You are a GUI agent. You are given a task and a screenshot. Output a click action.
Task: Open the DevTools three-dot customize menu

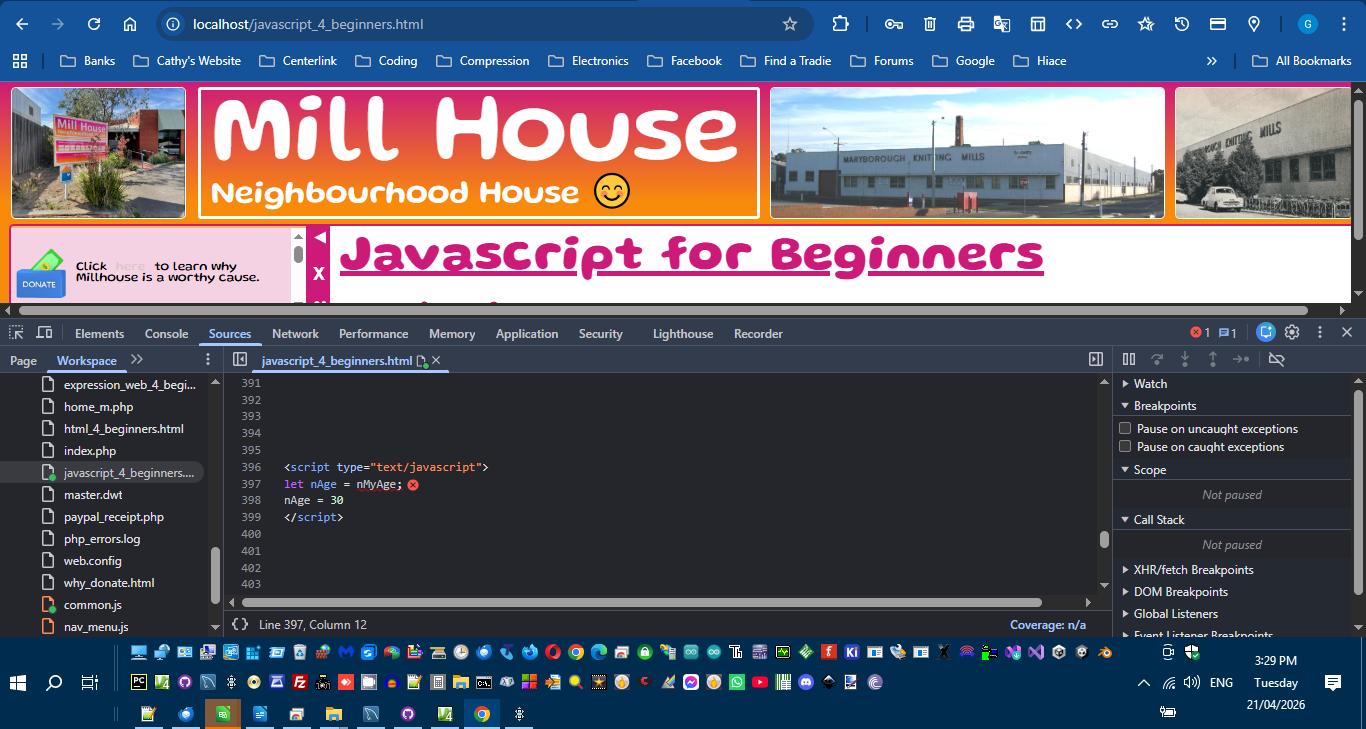(x=1320, y=333)
